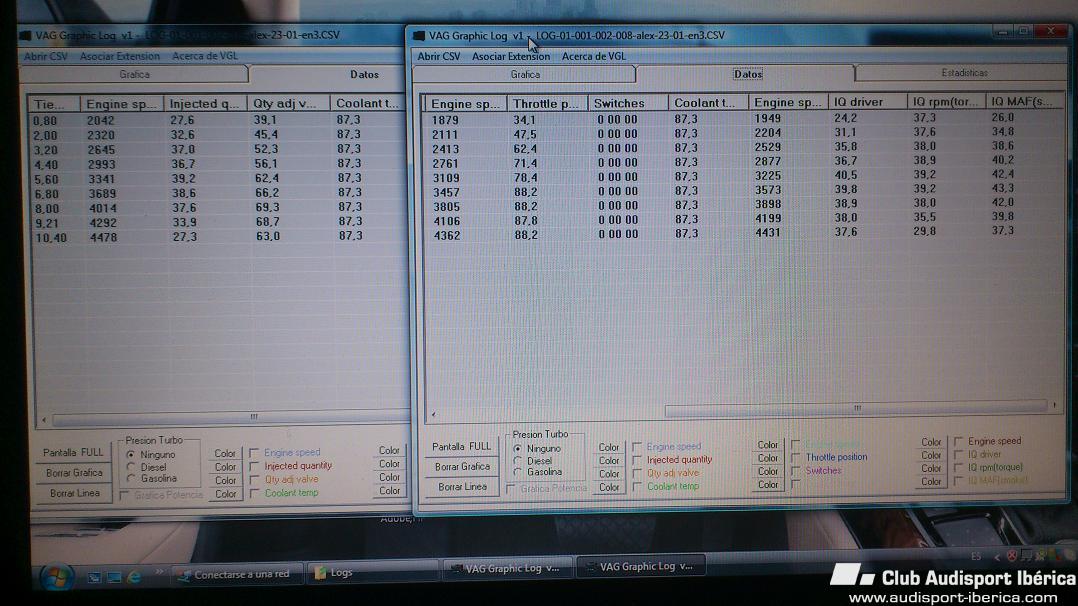
Task: Click Pantalla FULL in front window
Action: pyautogui.click(x=461, y=446)
